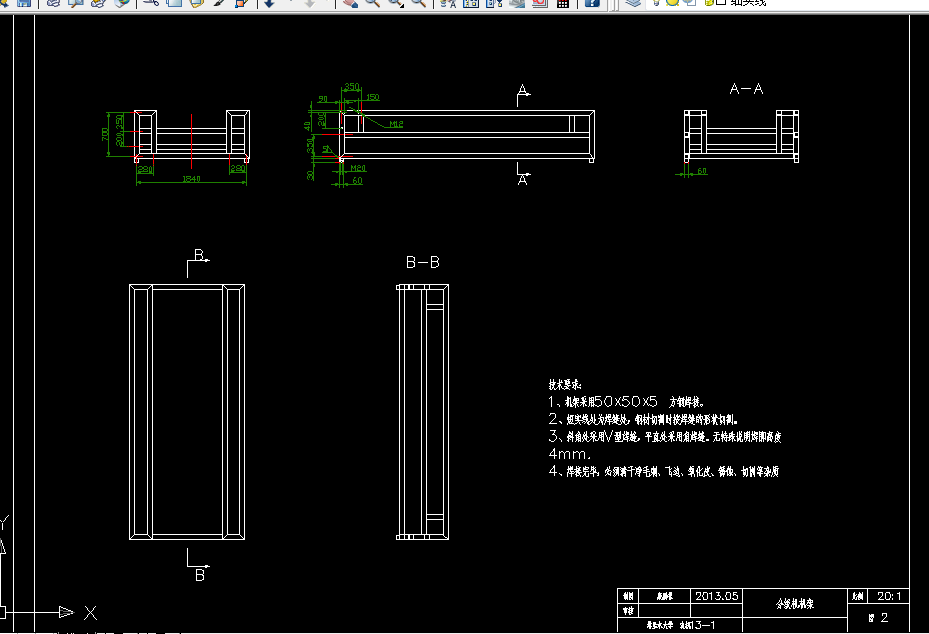Select the Pan Realtime icon
The height and width of the screenshot is (634, 929).
tap(350, 3)
